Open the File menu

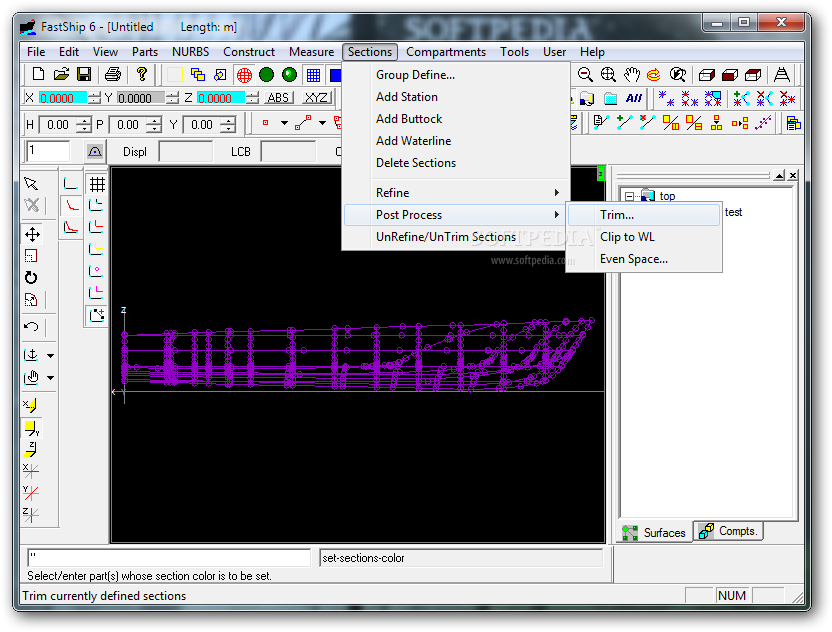[36, 52]
